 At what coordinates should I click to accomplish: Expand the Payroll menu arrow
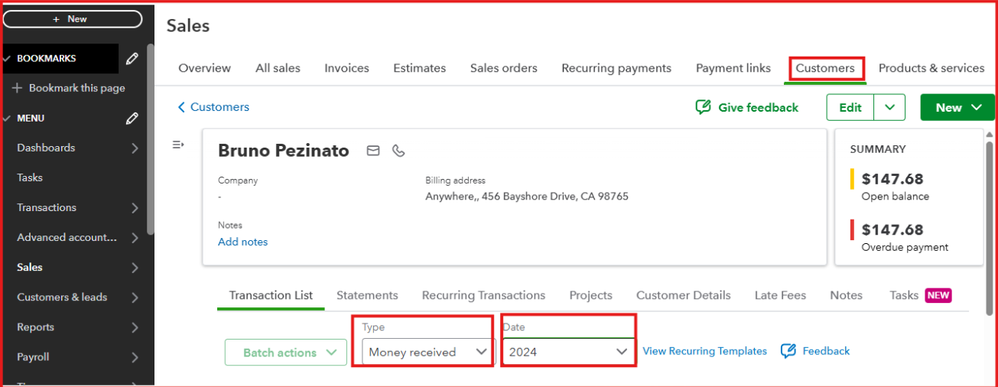(x=134, y=358)
